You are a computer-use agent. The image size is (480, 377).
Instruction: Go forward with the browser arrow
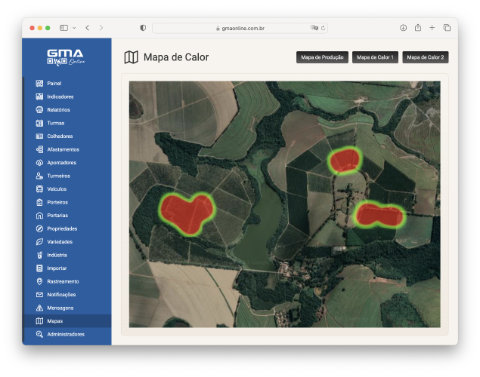(101, 28)
